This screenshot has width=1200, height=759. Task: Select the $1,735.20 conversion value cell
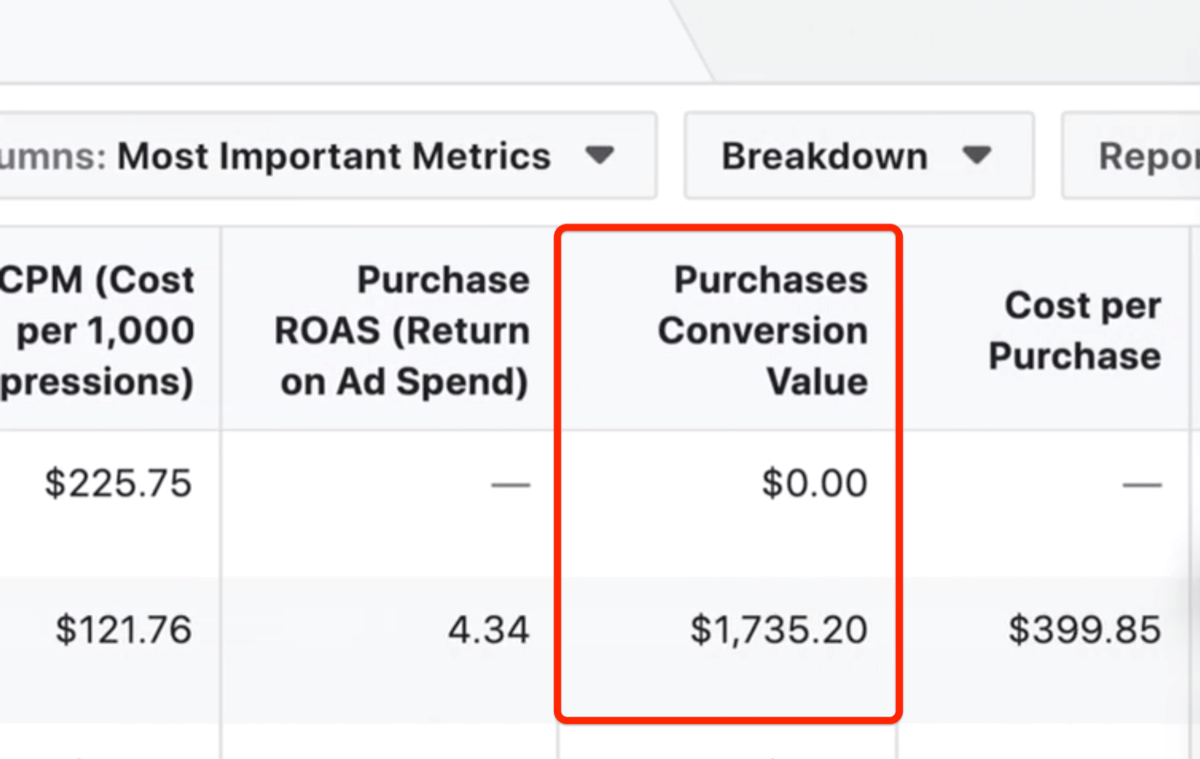click(779, 630)
